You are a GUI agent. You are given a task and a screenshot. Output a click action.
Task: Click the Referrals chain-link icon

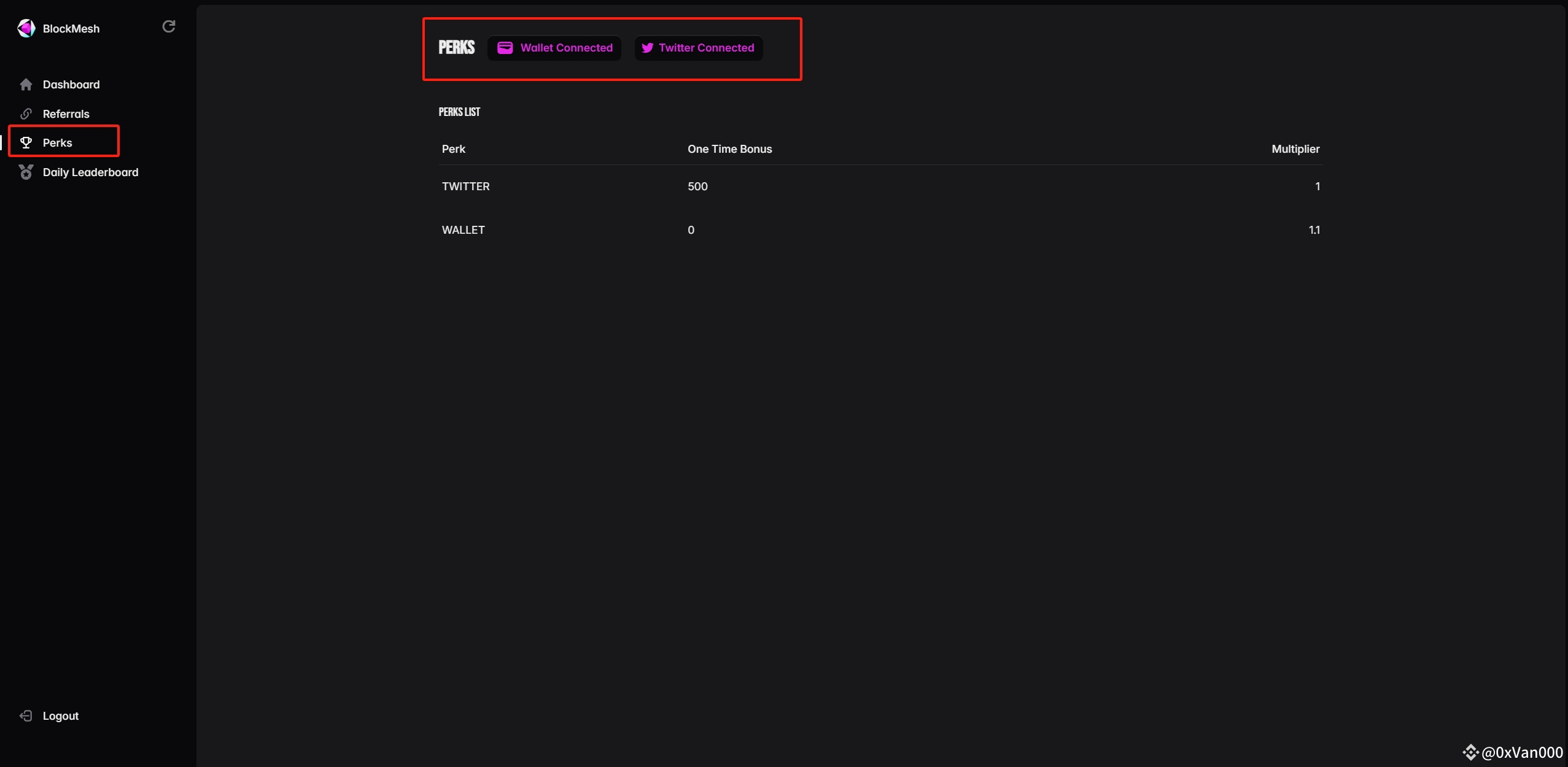tap(26, 114)
